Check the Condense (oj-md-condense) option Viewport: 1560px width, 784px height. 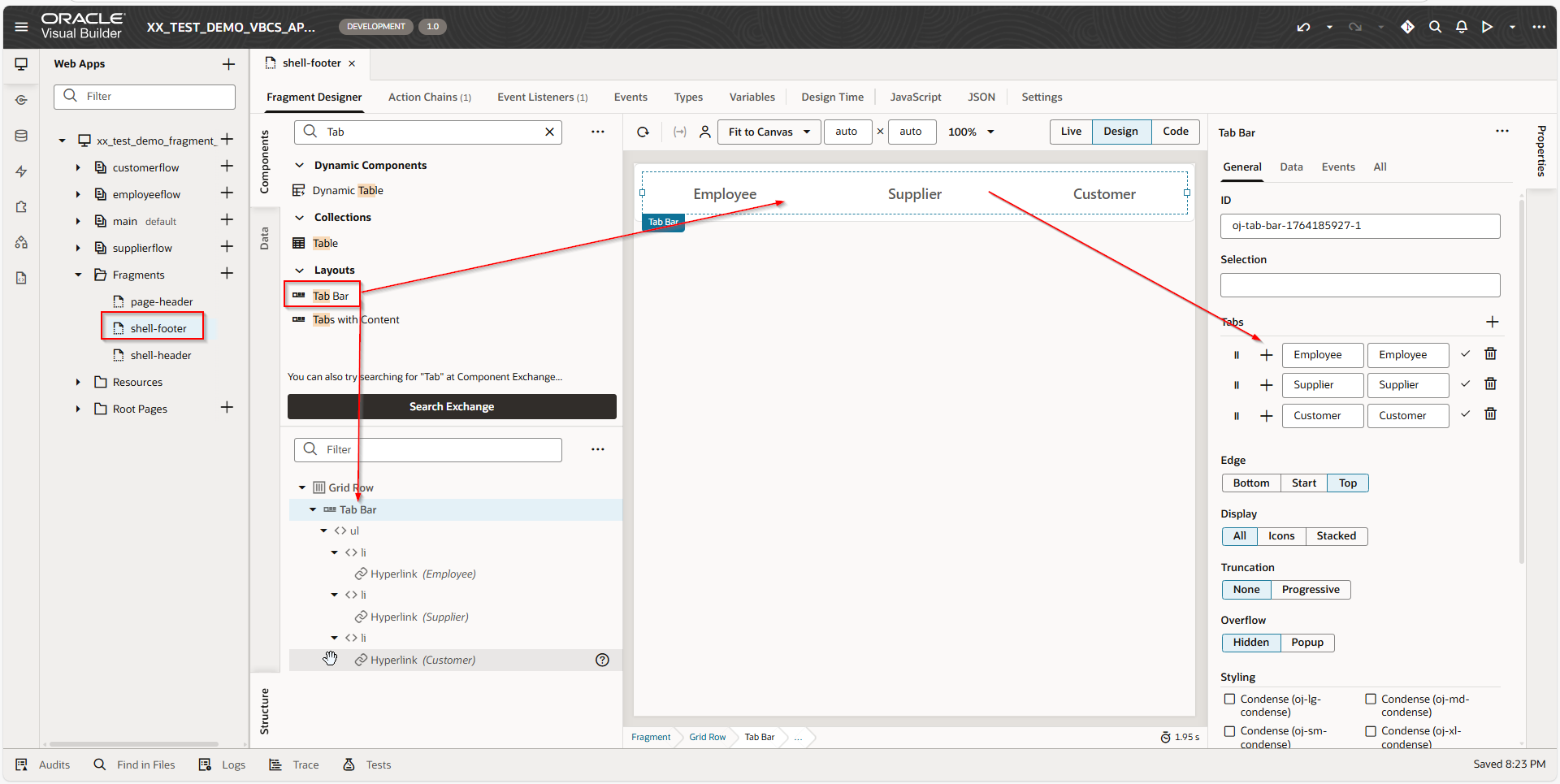(x=1371, y=699)
